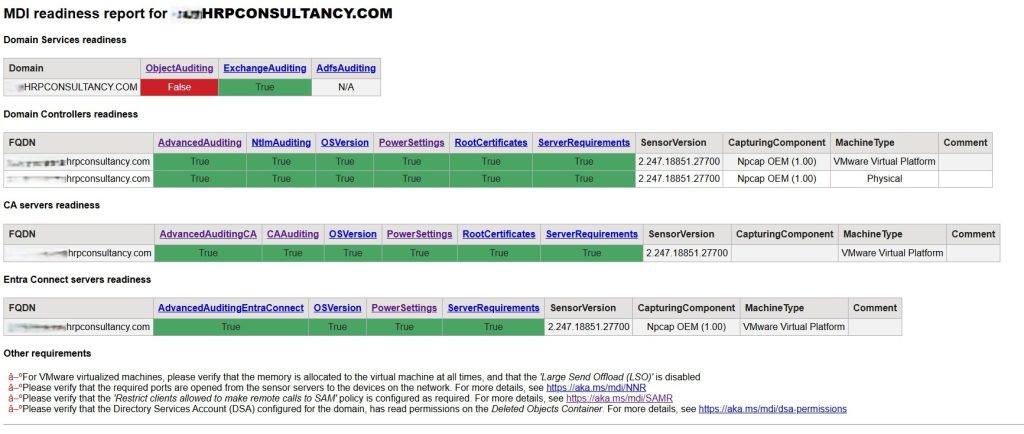Image resolution: width=1024 pixels, height=434 pixels.
Task: Select Npcap OEM (1.00) in the Physical row
Action: (x=777, y=178)
